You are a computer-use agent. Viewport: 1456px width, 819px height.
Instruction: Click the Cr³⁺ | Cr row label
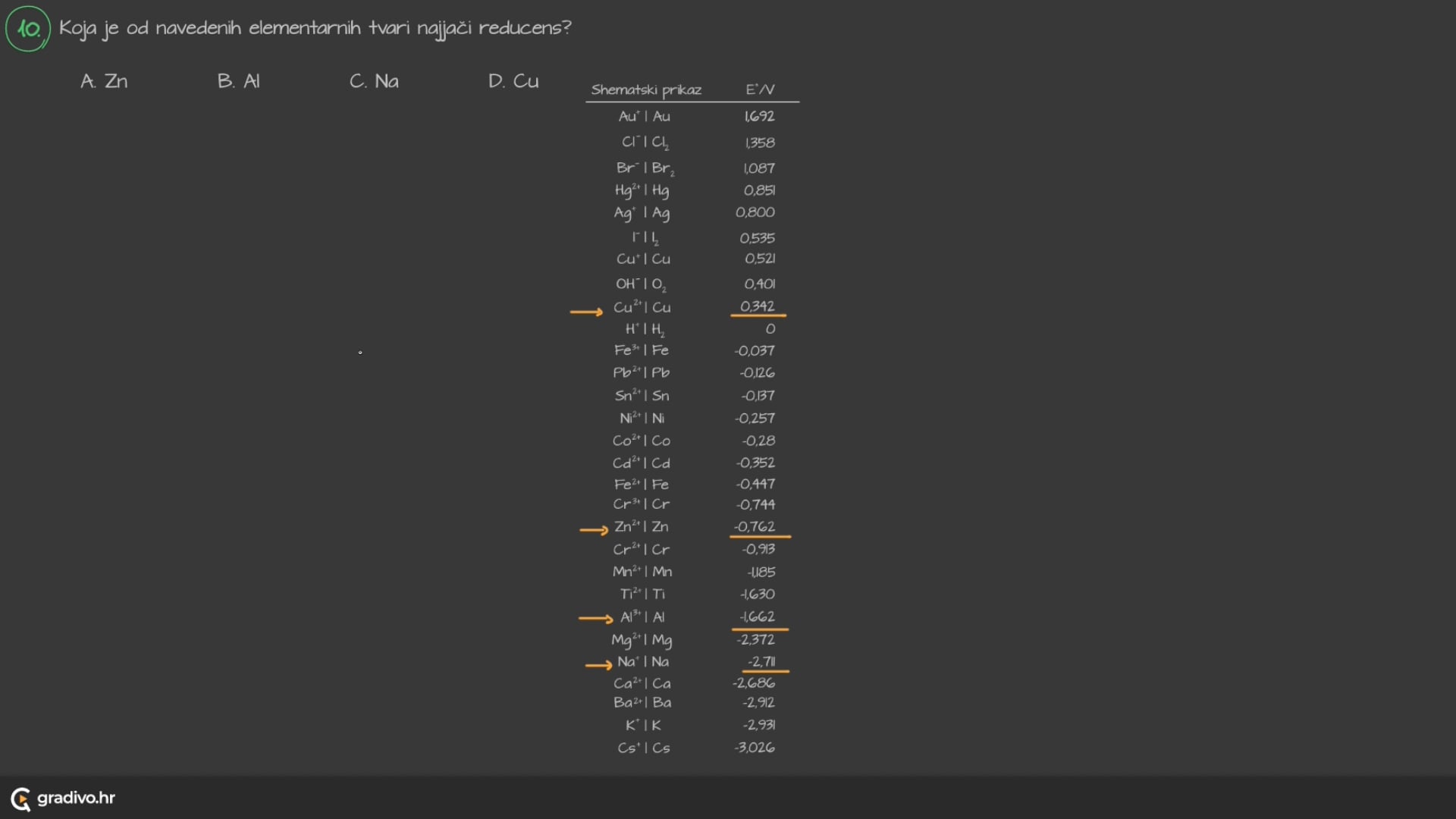click(x=642, y=504)
